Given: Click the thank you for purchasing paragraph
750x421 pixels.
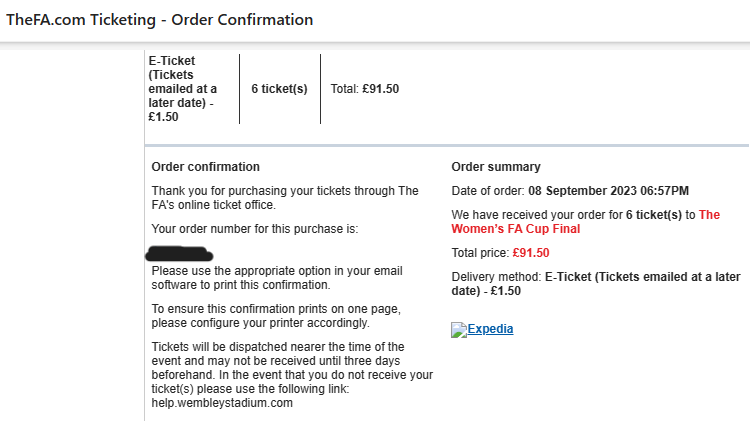Looking at the screenshot, I should (x=285, y=198).
